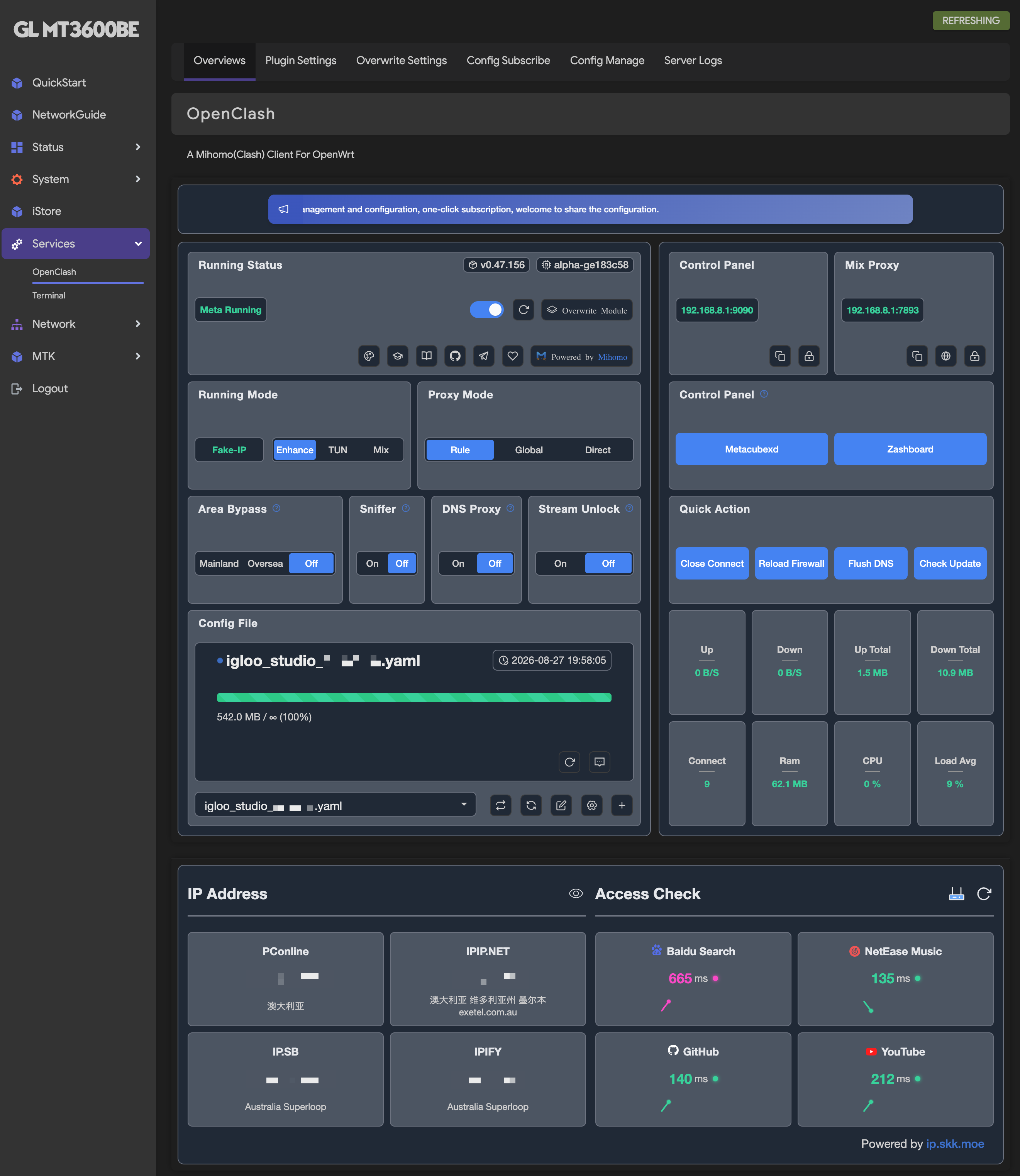Click the green config traffic progress bar
Viewport: 1020px width, 1176px height.
414,697
